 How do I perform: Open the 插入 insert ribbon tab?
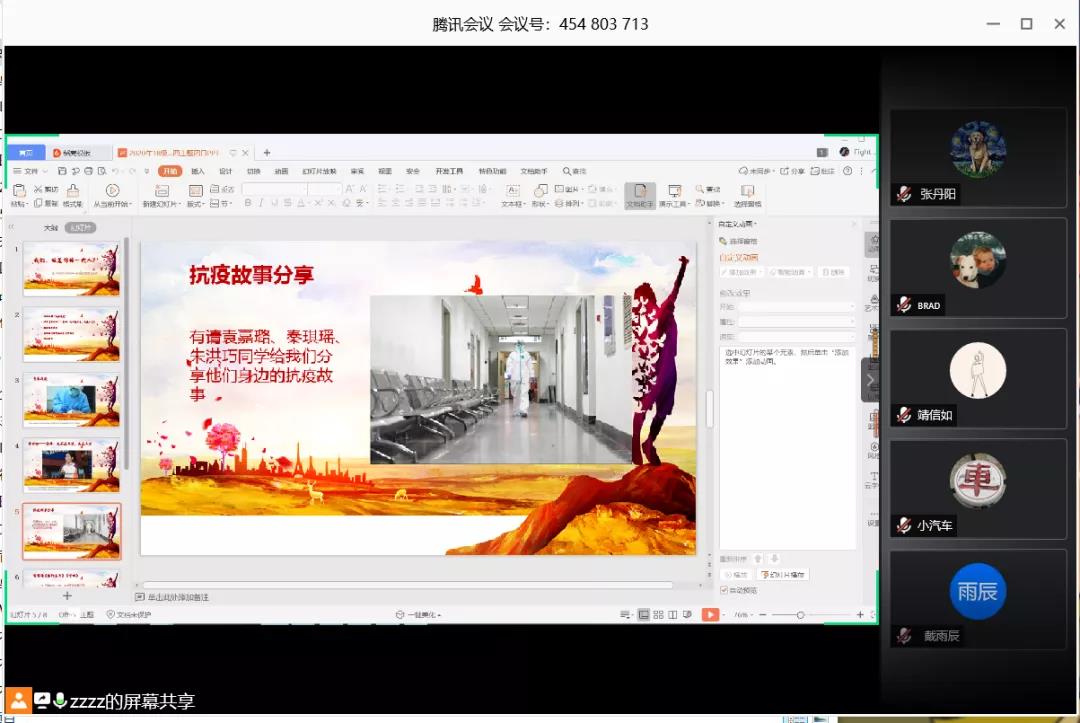click(198, 171)
